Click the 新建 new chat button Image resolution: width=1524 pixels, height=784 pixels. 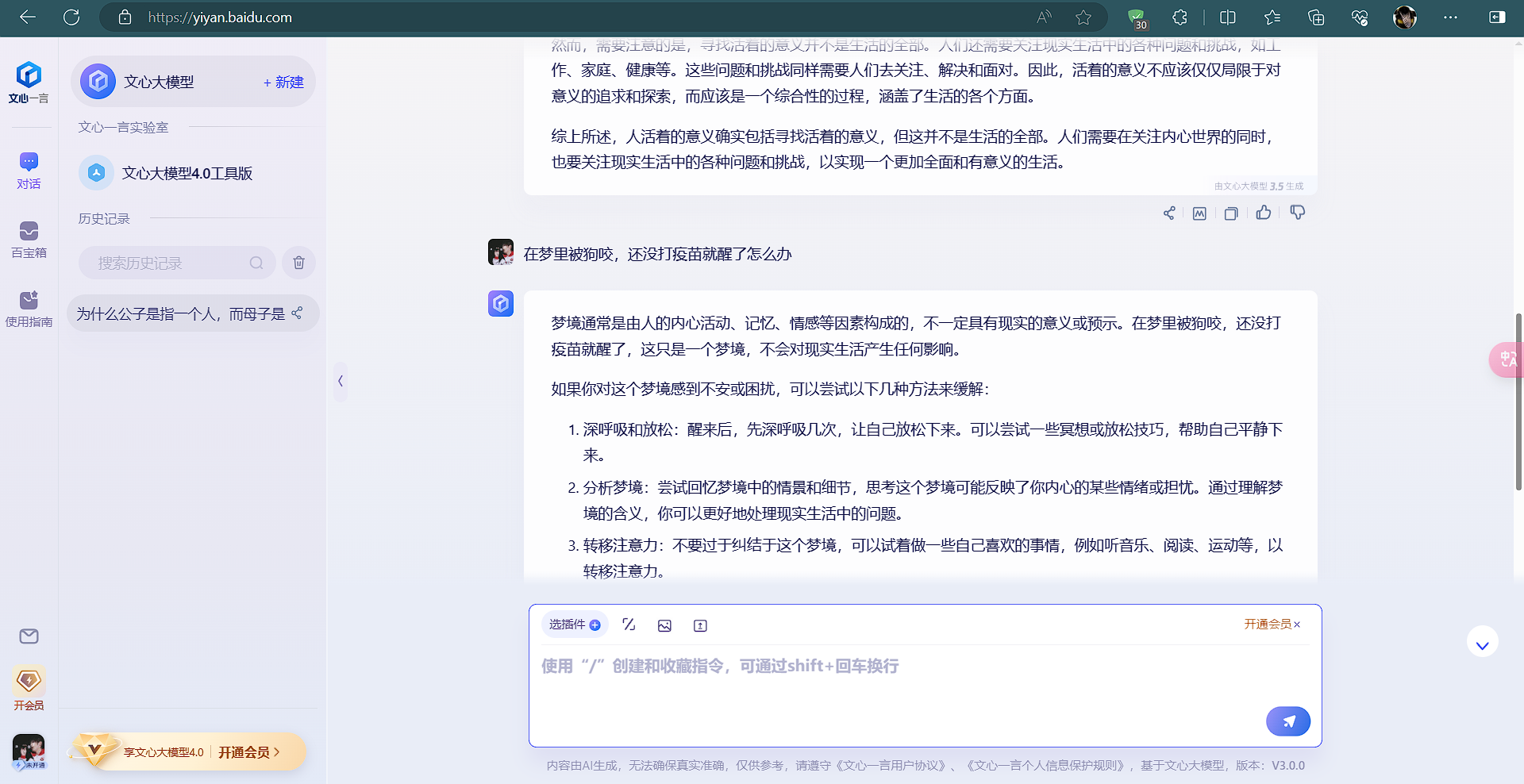coord(283,83)
